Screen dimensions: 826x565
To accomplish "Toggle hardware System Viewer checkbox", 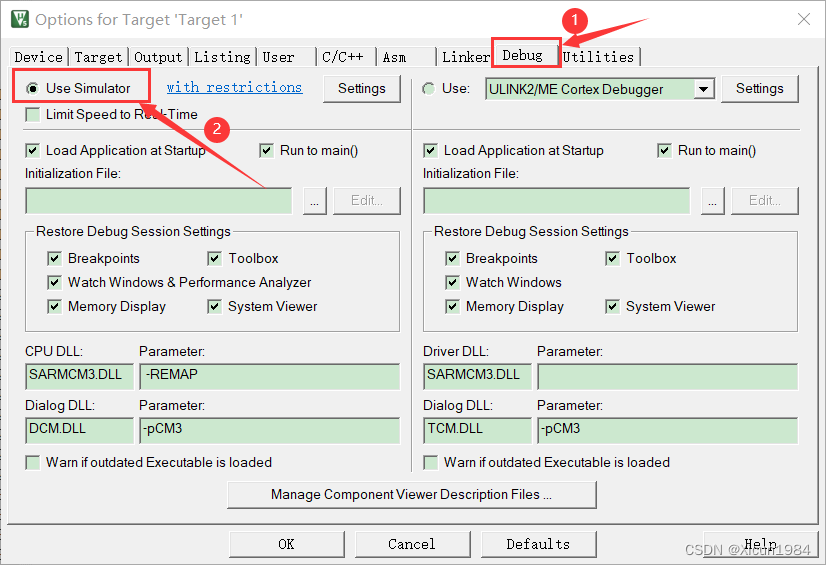I will click(x=612, y=306).
